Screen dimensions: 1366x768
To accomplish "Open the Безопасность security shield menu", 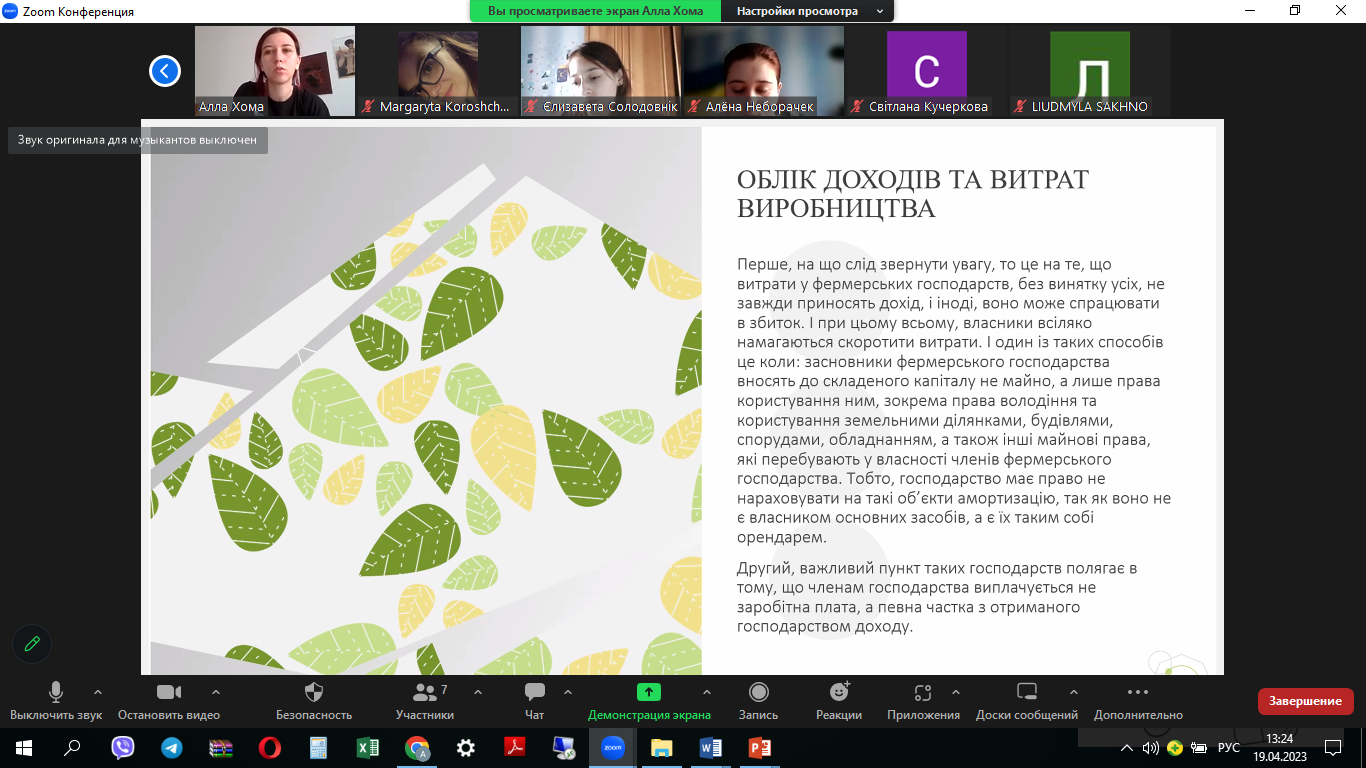I will [x=314, y=701].
